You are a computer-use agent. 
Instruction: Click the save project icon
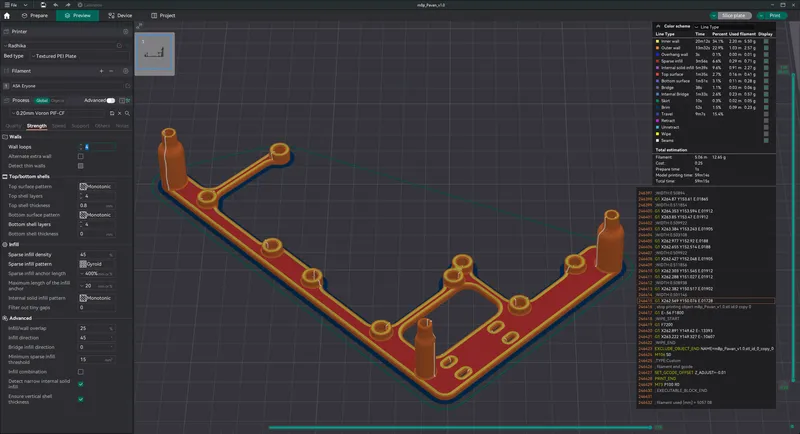[x=43, y=5]
